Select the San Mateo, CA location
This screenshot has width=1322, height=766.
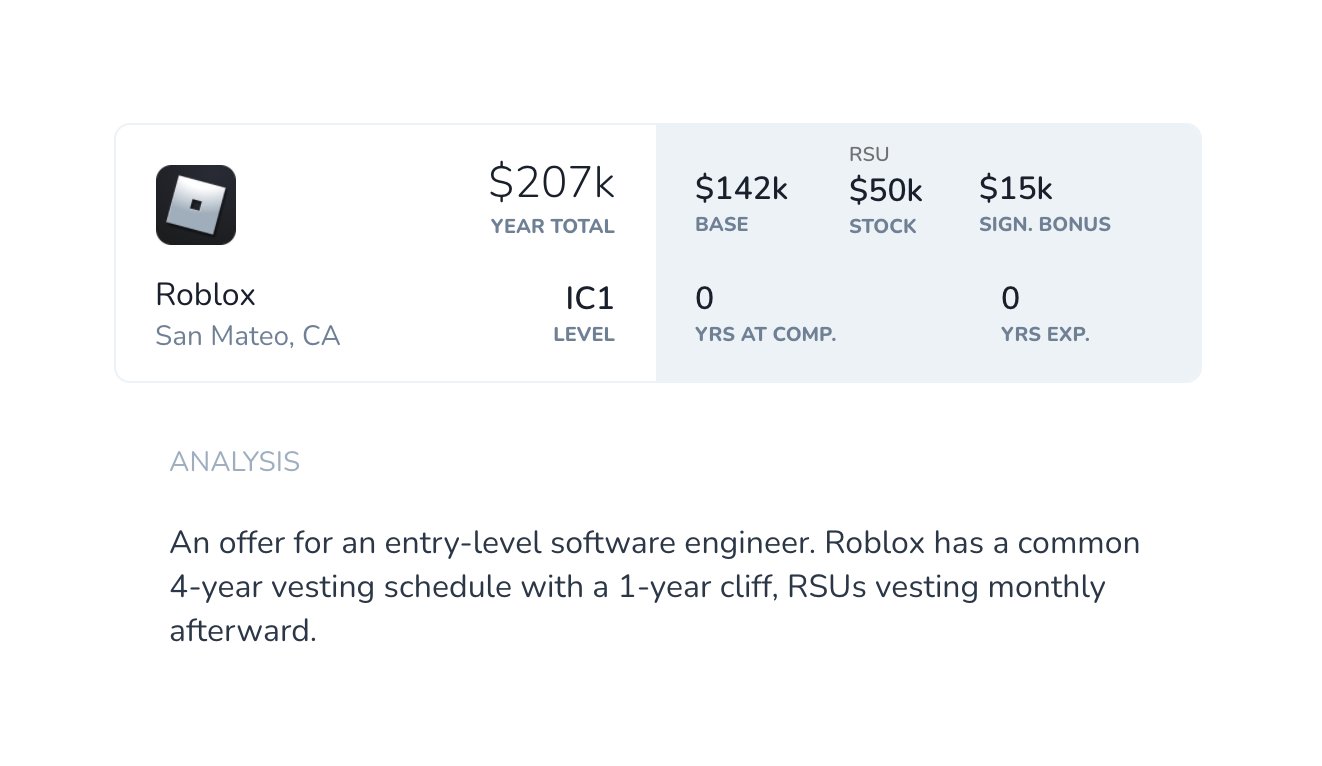248,336
